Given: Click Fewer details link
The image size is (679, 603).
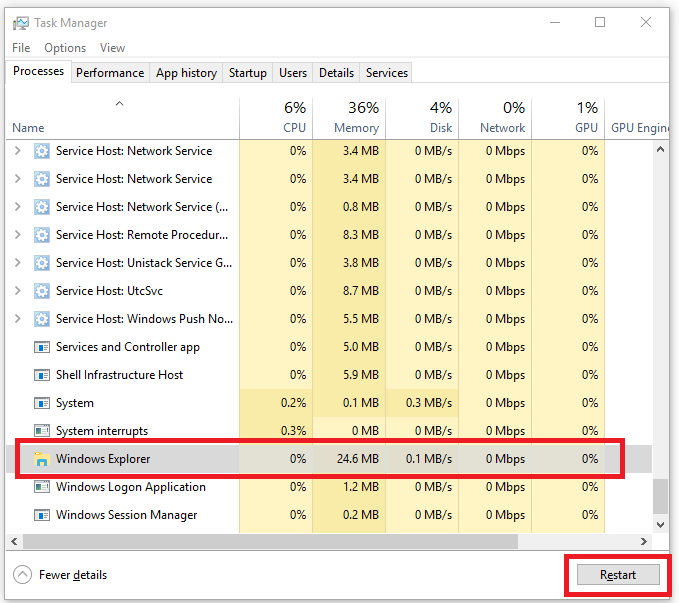Looking at the screenshot, I should (73, 575).
